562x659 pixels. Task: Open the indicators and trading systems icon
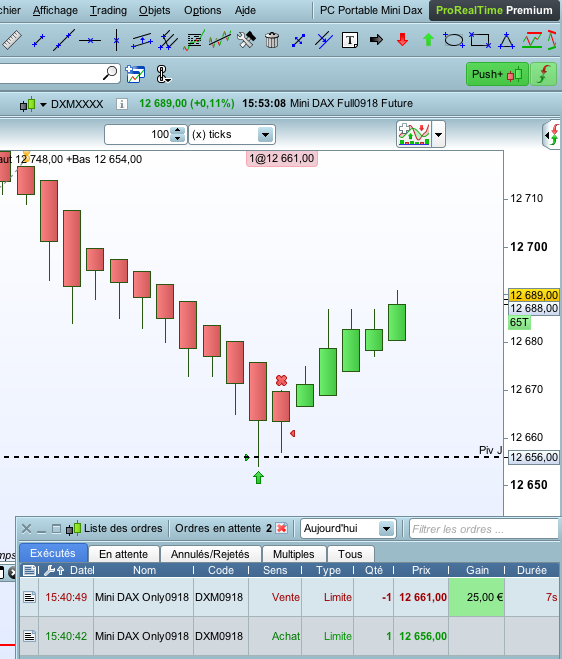[414, 134]
